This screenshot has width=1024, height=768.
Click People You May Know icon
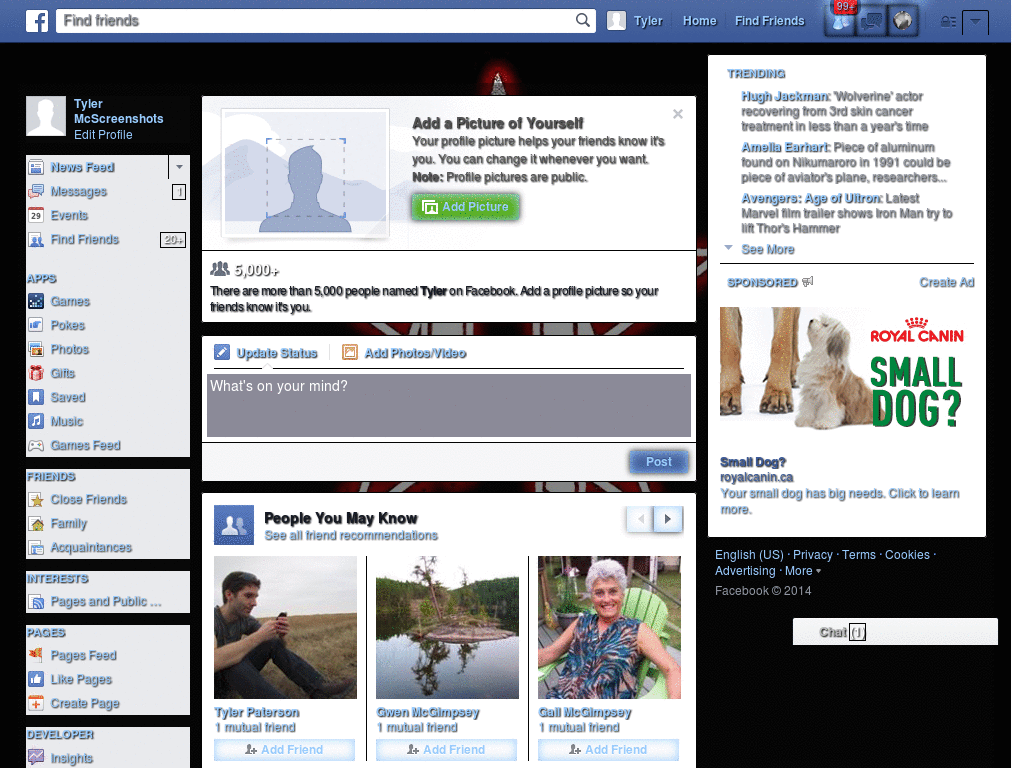click(234, 525)
